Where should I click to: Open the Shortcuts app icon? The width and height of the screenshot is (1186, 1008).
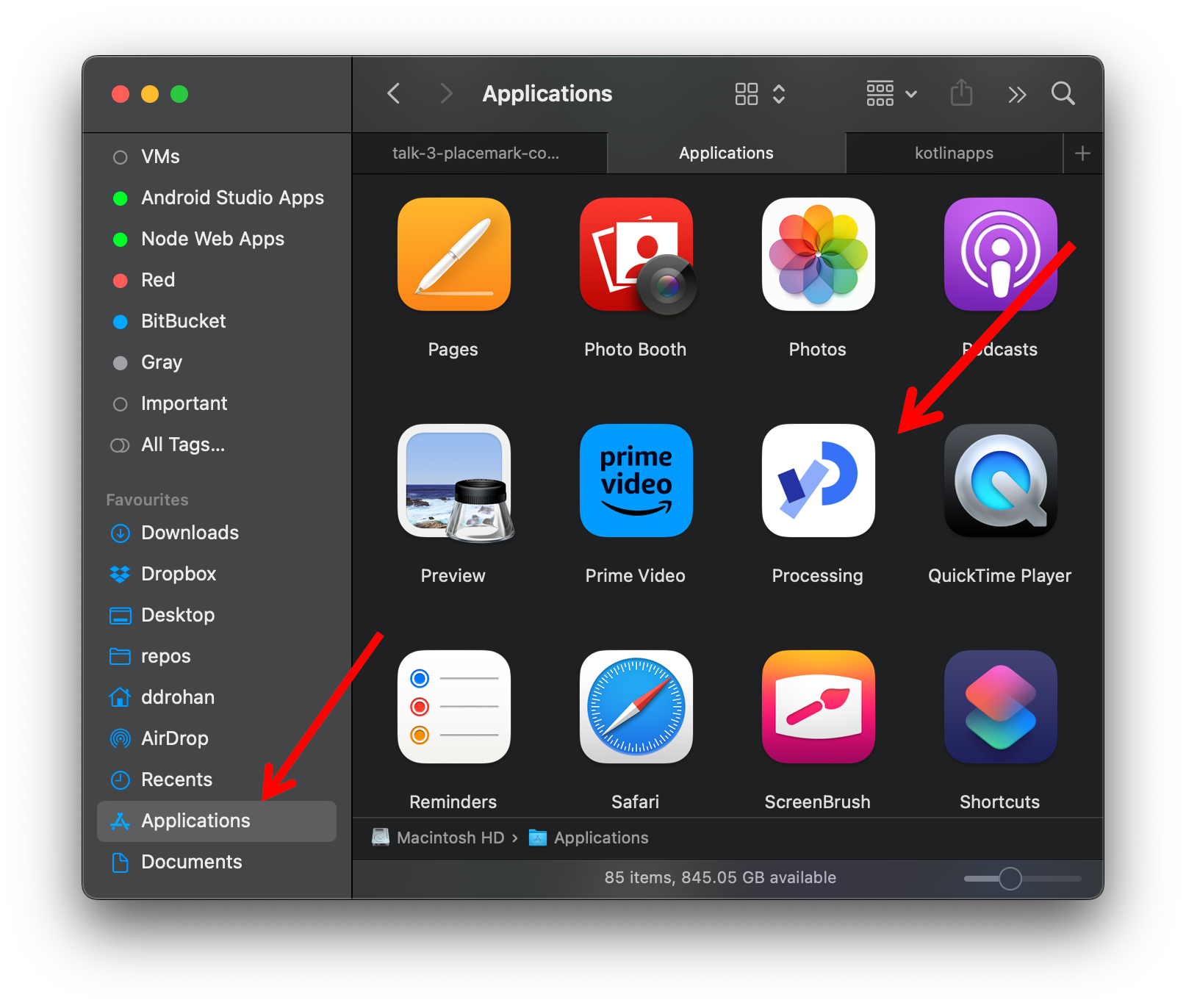point(1000,707)
